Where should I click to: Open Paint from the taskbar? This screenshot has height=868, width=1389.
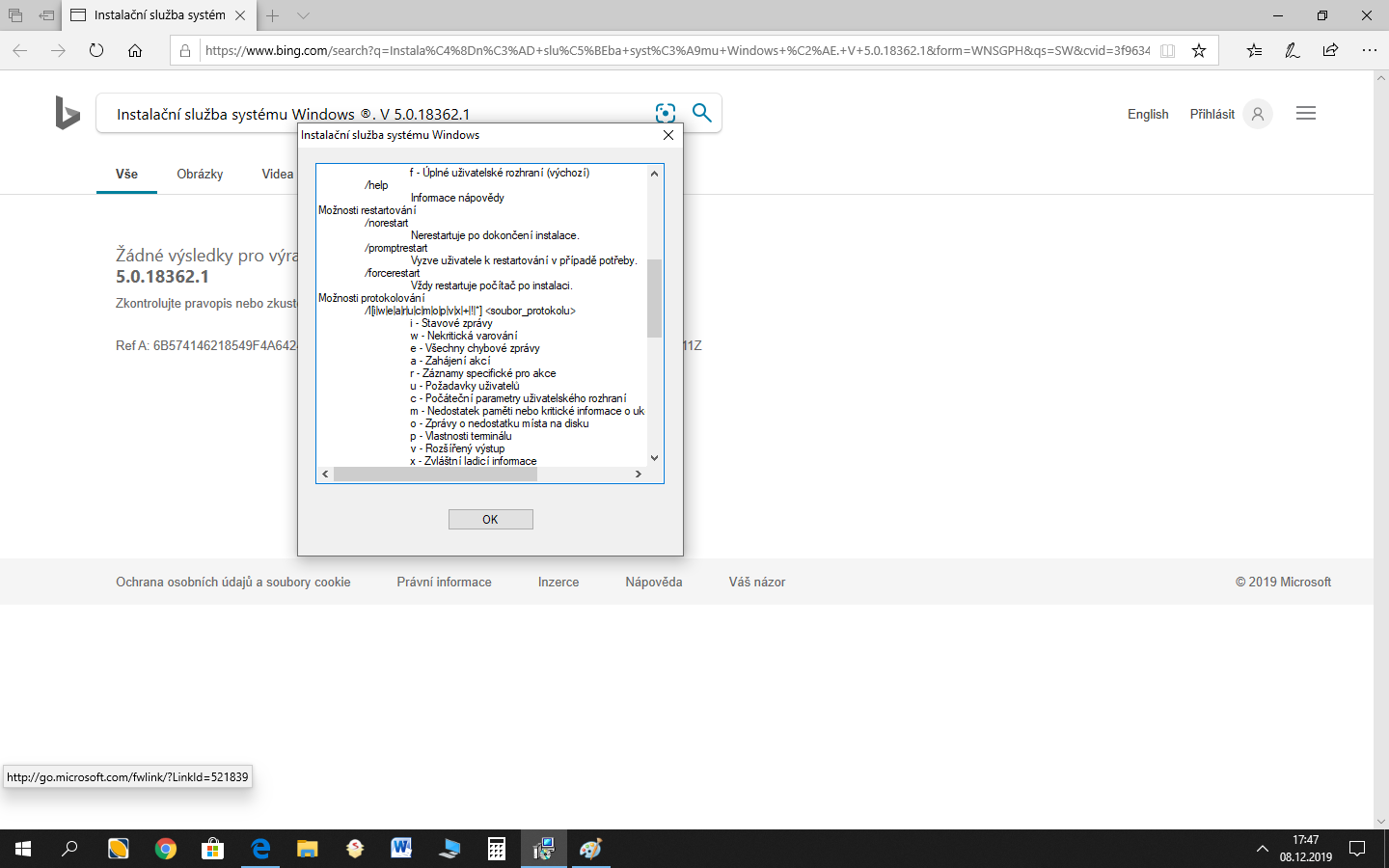590,849
